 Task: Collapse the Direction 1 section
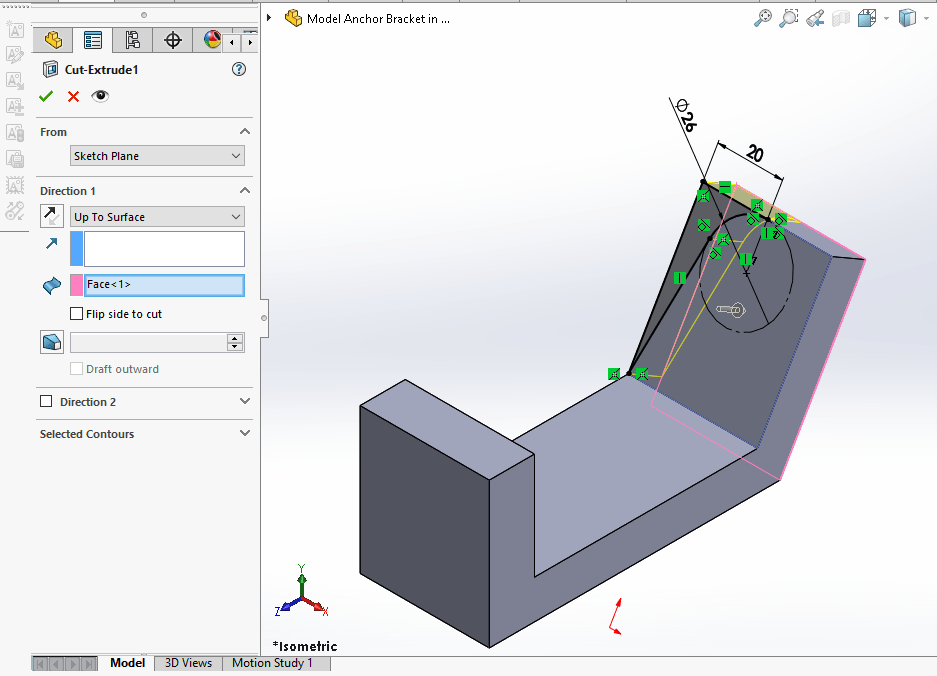click(x=245, y=190)
